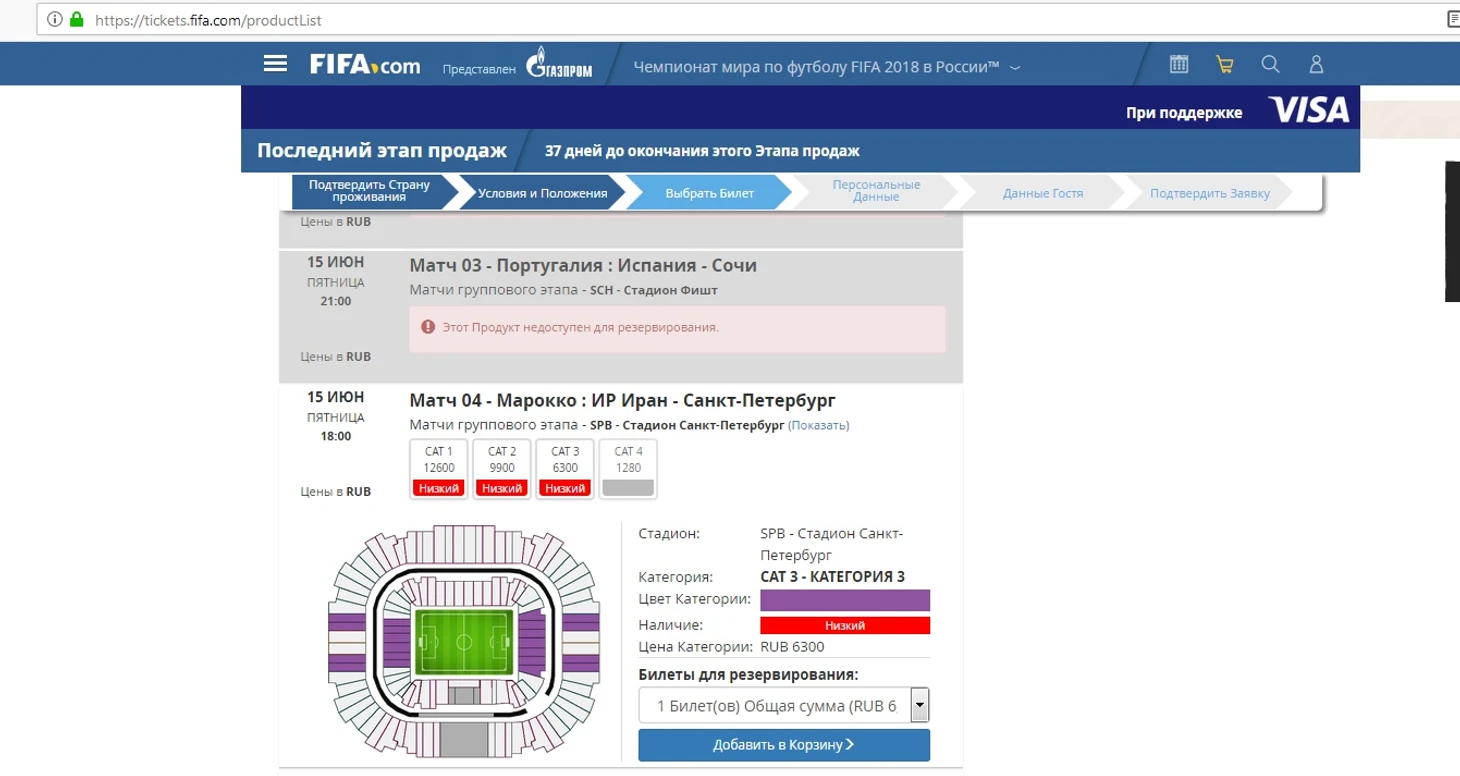Viewport: 1460px width, 776px height.
Task: Click the purple category color swatch
Action: coord(845,600)
